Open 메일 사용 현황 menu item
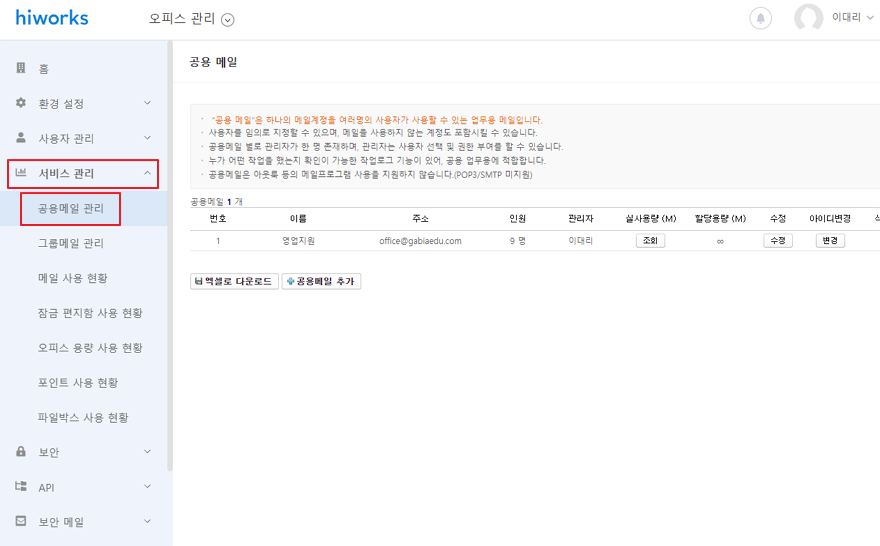 tap(73, 278)
